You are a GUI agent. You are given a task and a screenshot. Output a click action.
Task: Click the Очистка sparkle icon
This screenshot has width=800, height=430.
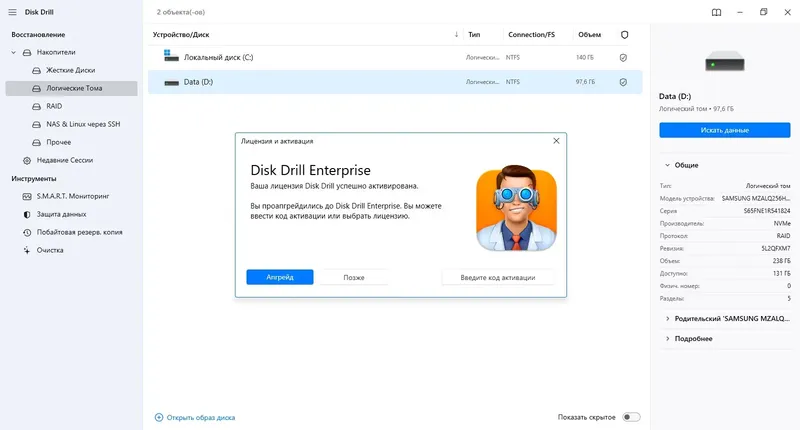(x=27, y=250)
